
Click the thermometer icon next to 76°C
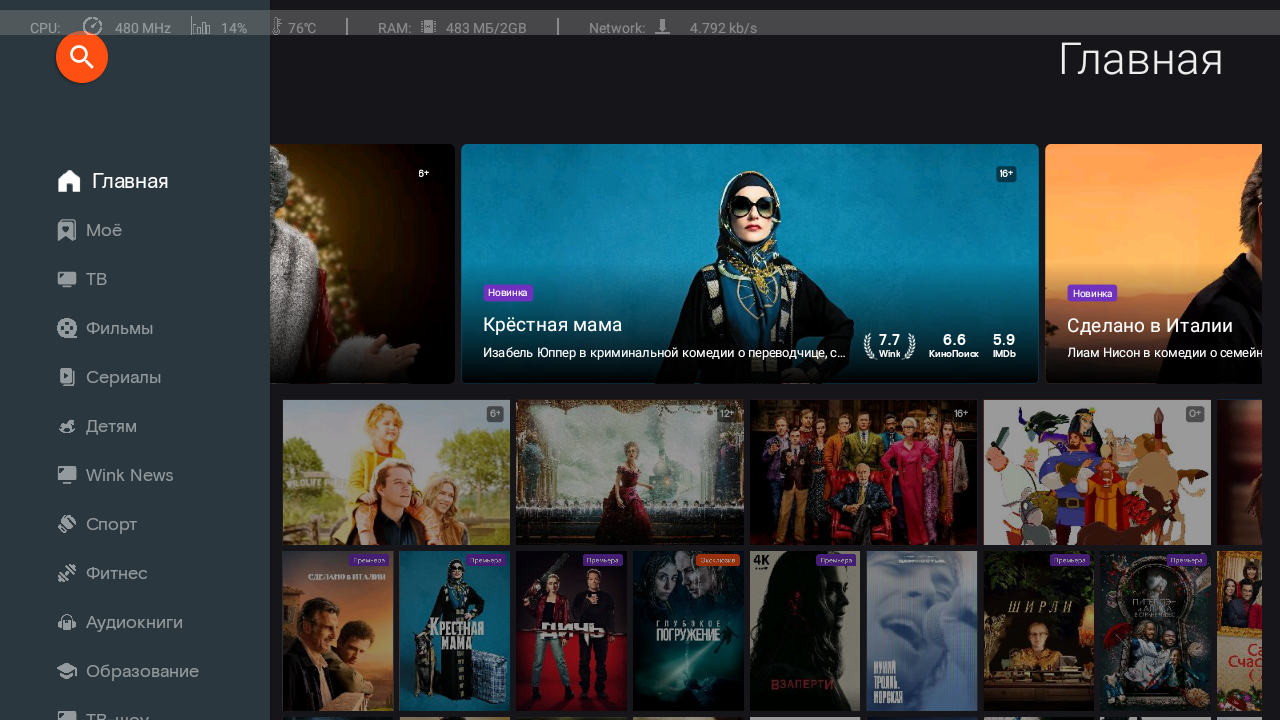[276, 27]
